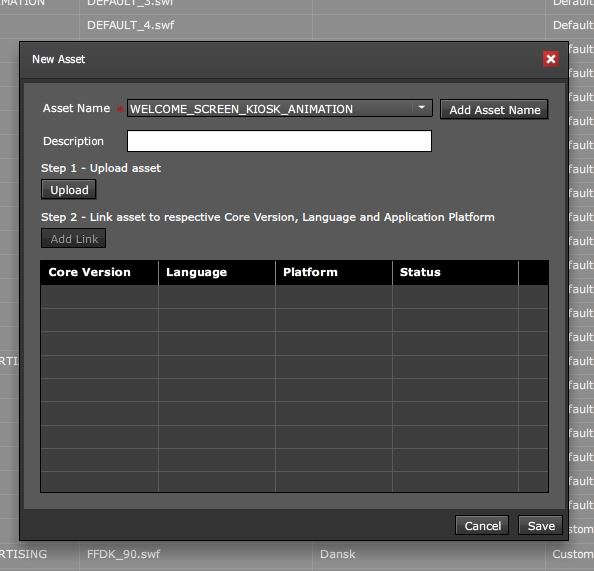Viewport: 594px width, 571px height.
Task: Click Default cell in DEFAULT_4.swf row
Action: pos(573,25)
